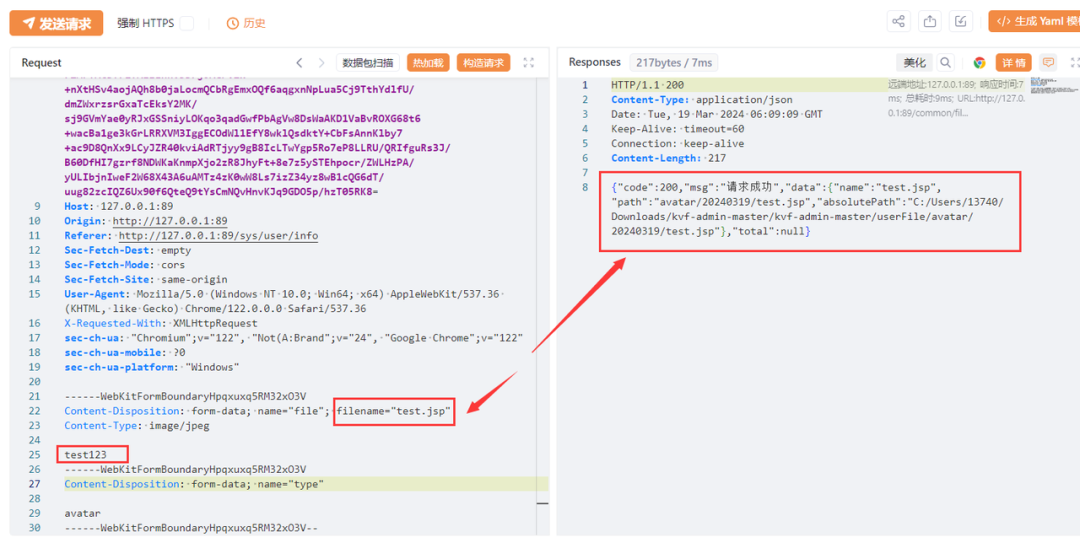
Task: Expand Responses panel to fullscreen
Action: [1073, 63]
